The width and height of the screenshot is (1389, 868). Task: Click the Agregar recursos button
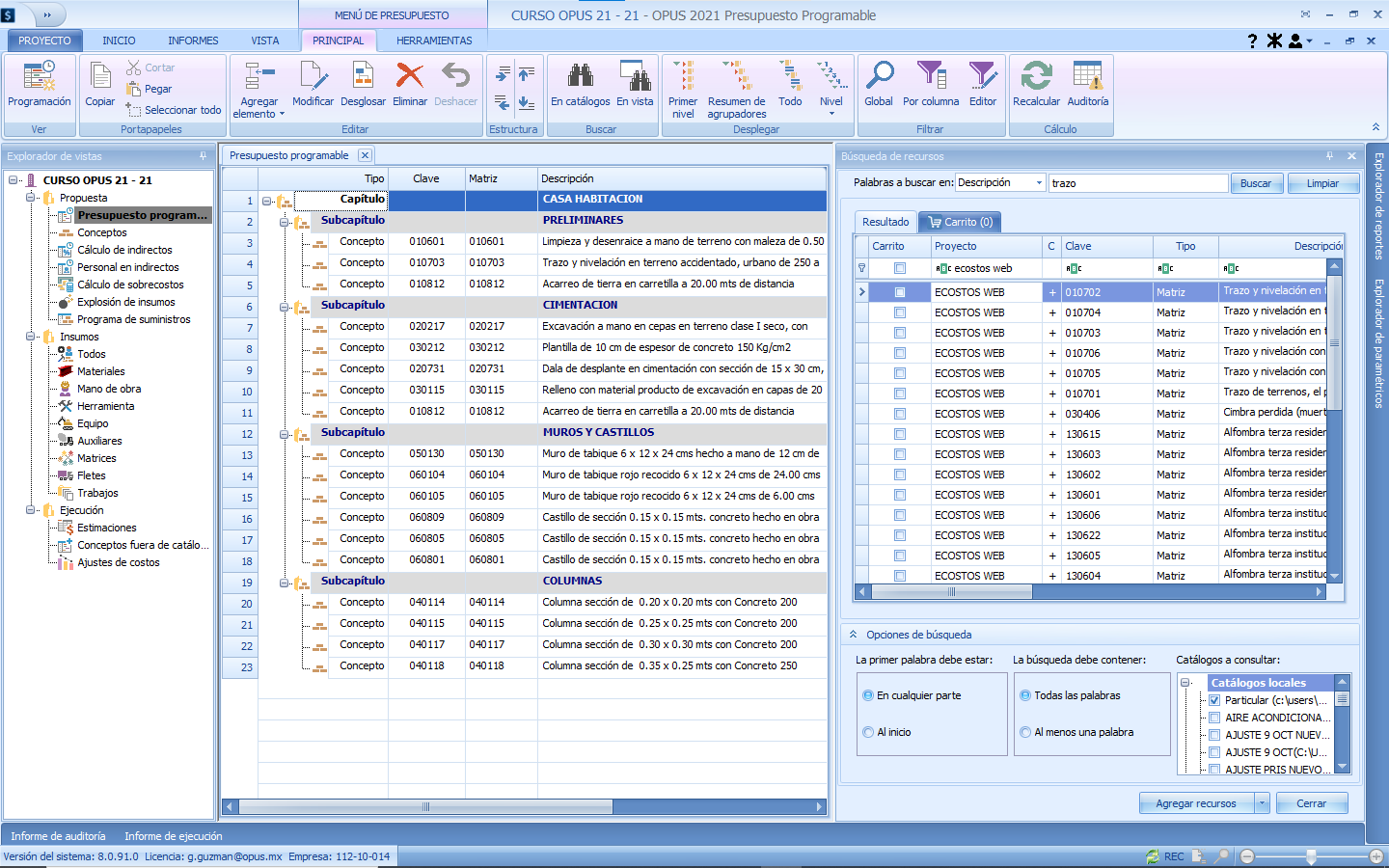[1195, 803]
